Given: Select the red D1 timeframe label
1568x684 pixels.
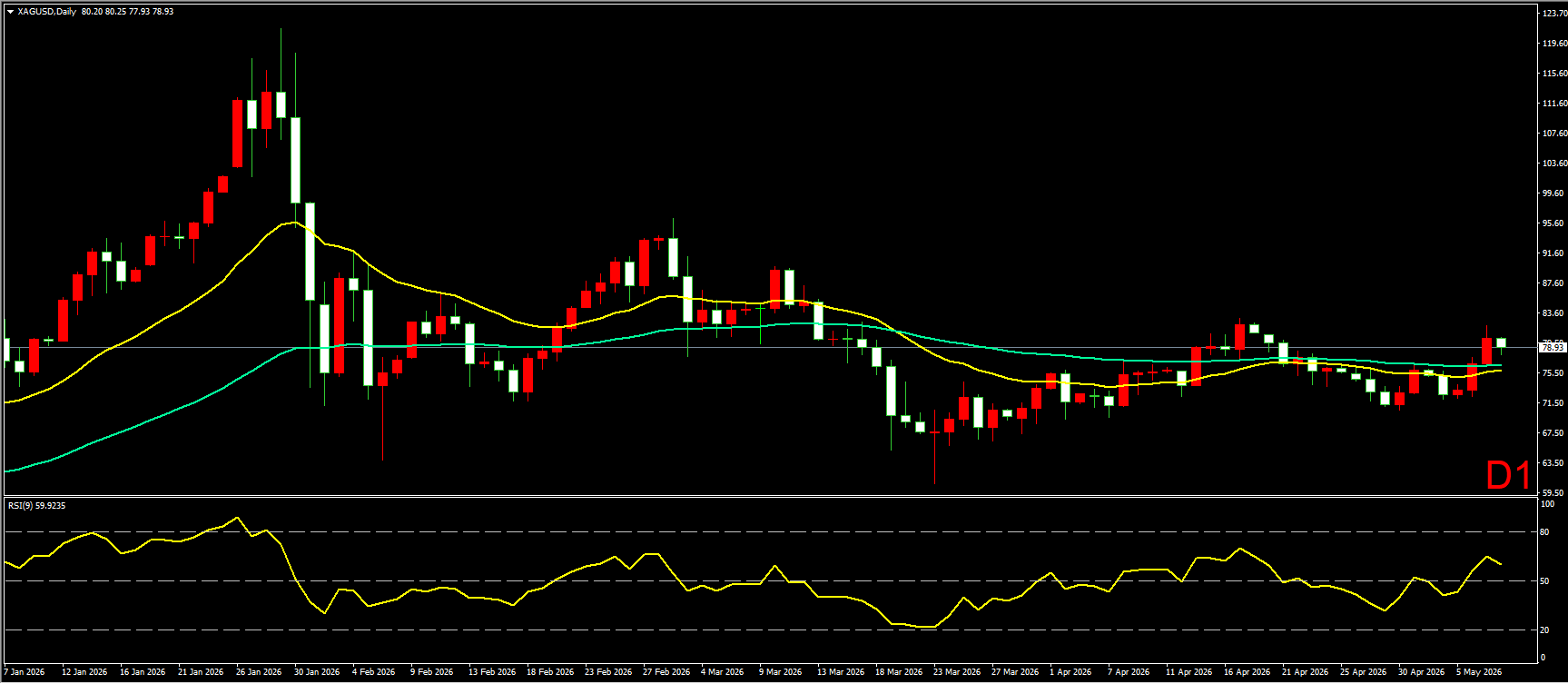Looking at the screenshot, I should [x=1508, y=475].
